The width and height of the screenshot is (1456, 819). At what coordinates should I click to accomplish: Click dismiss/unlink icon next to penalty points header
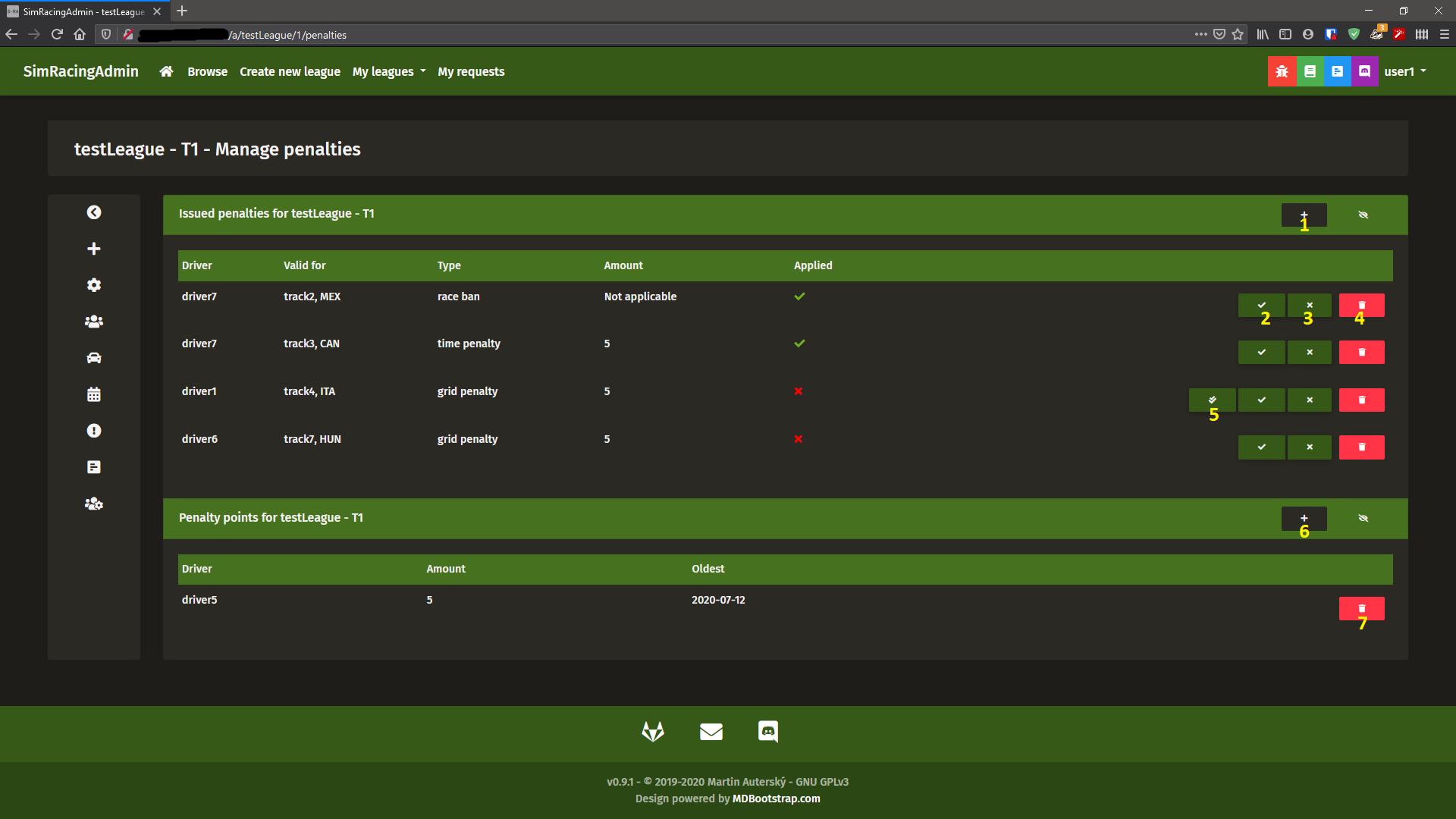point(1363,518)
